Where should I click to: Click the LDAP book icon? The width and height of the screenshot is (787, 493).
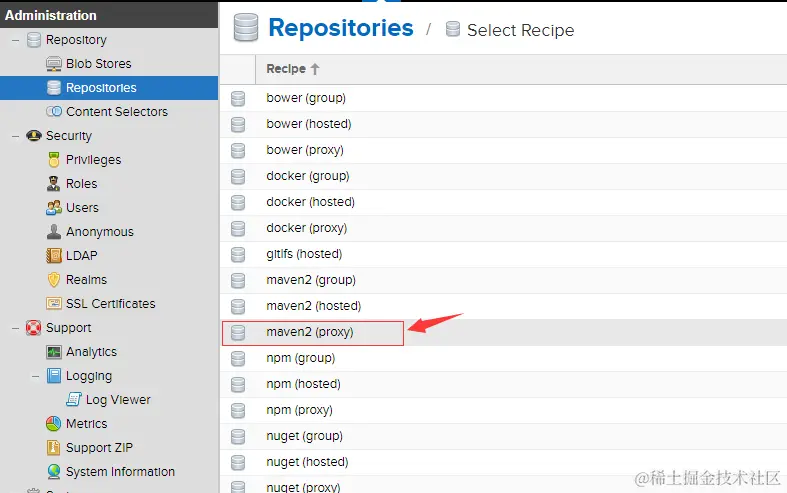54,256
